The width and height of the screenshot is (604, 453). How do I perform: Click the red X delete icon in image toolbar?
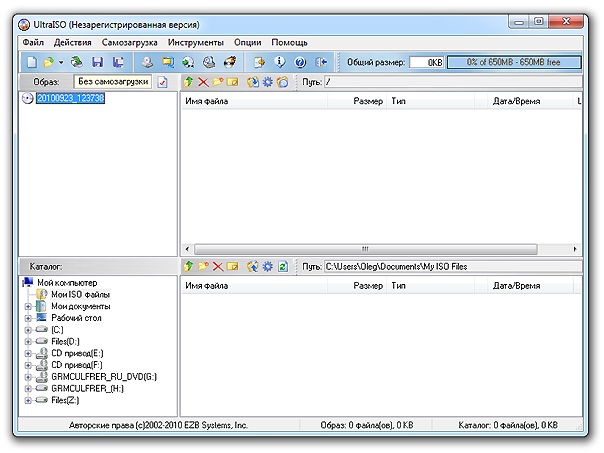pyautogui.click(x=203, y=82)
